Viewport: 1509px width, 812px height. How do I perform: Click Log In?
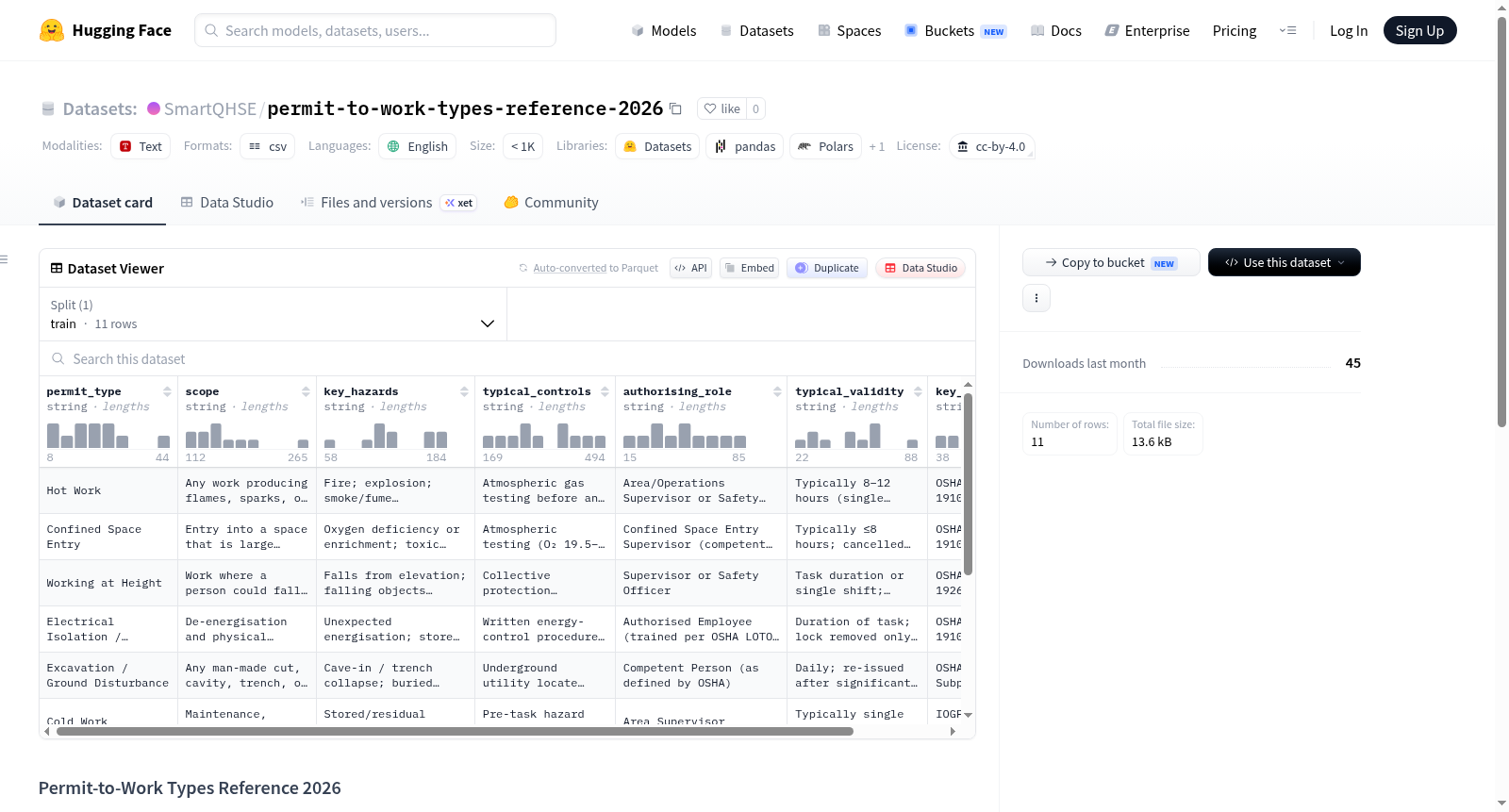click(1349, 30)
